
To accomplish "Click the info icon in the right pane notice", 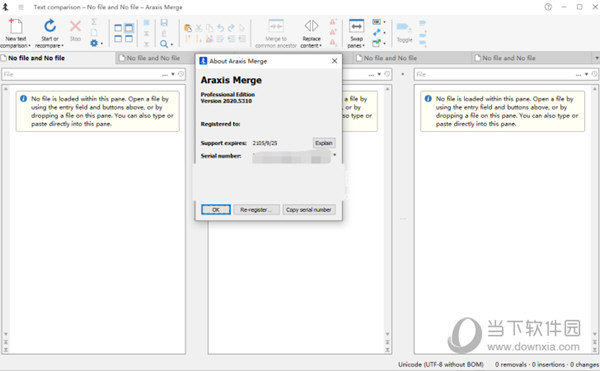I will pos(428,99).
